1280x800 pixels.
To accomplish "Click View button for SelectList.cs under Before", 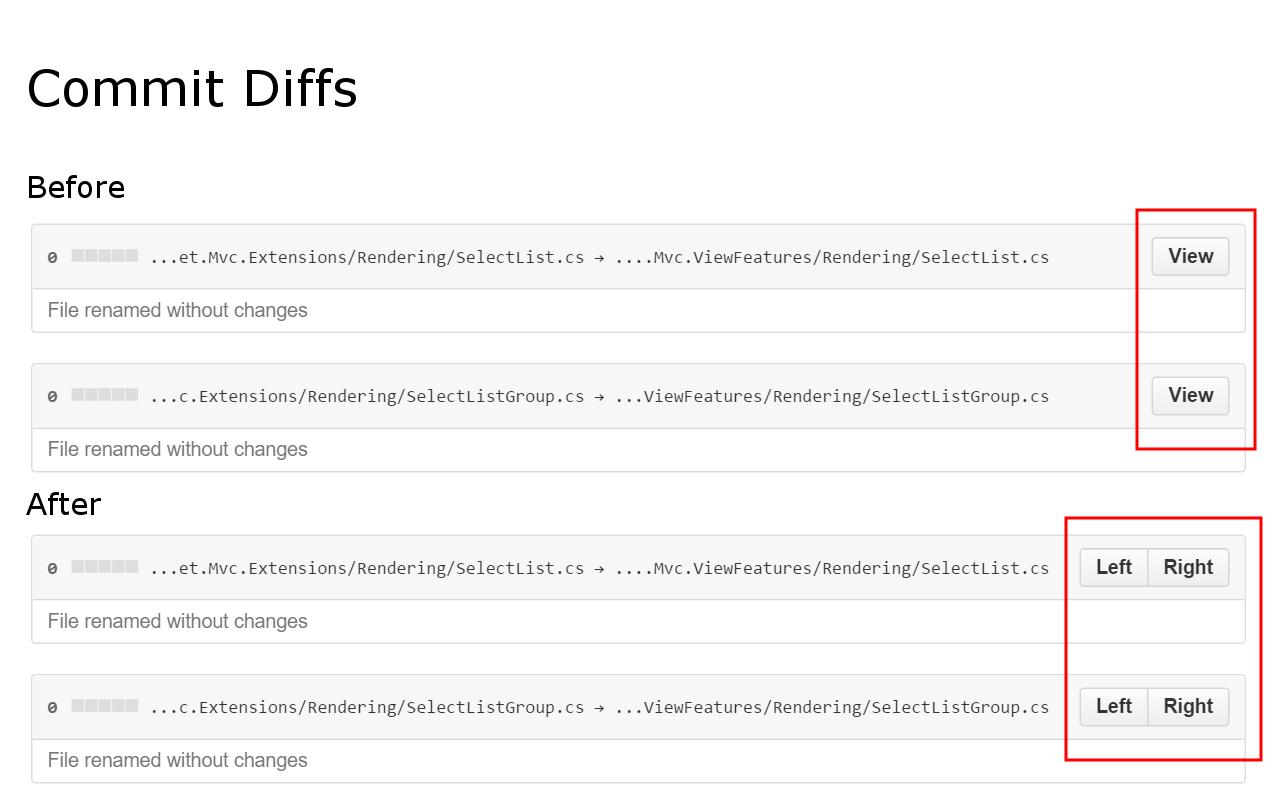I will coord(1190,256).
